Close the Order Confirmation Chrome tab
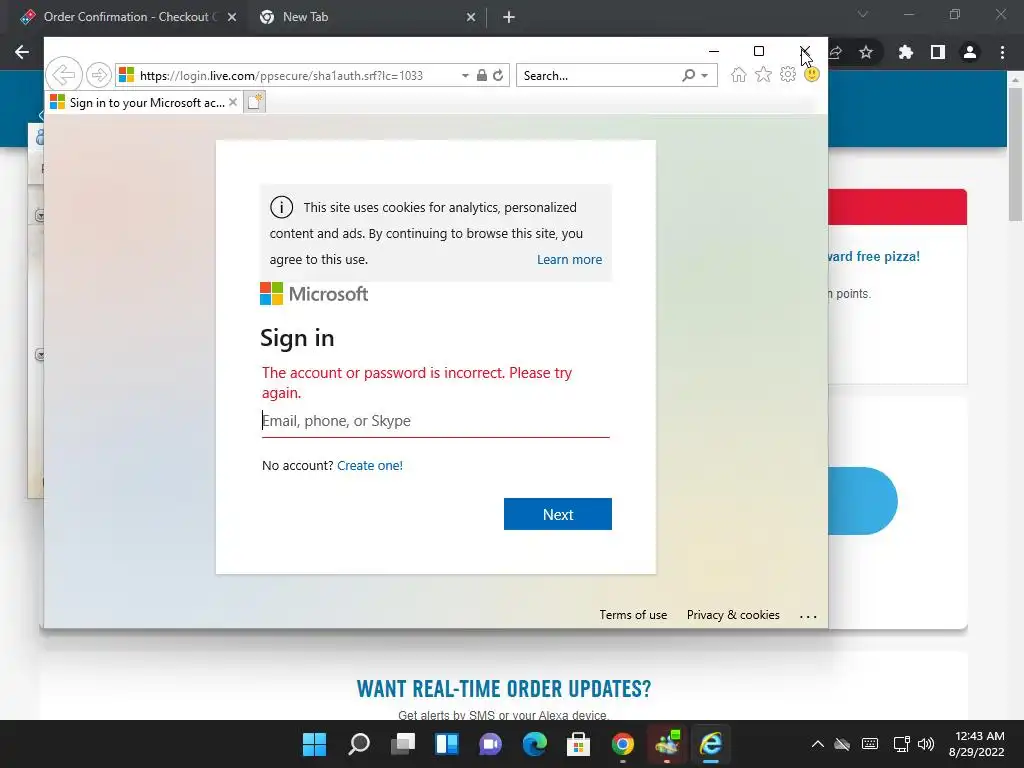1024x768 pixels. [232, 17]
